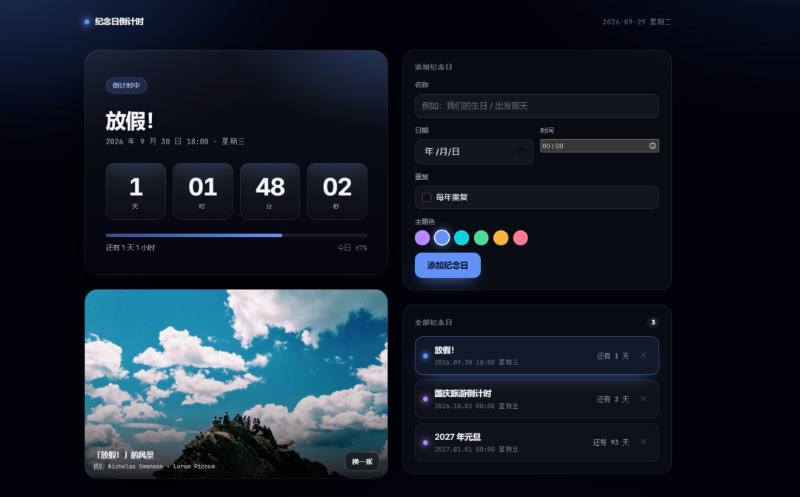Open the clock icon in the time field

[x=653, y=146]
